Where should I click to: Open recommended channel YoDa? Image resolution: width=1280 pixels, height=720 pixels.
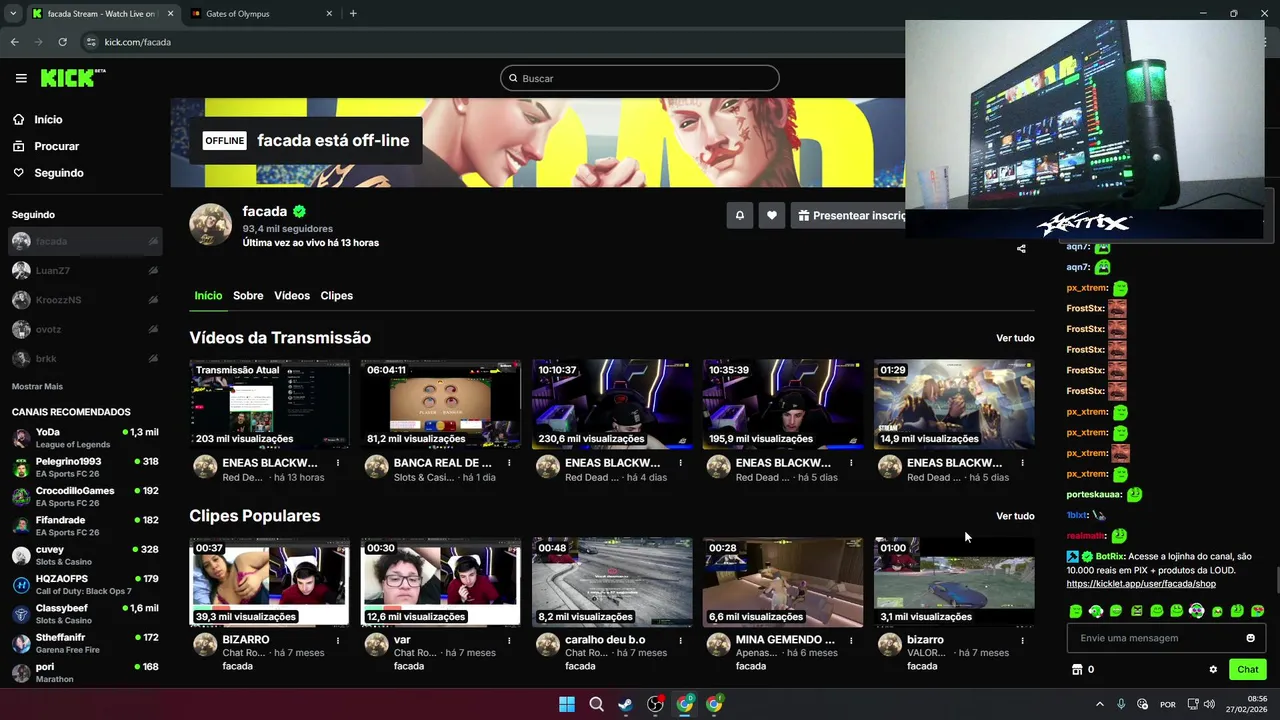coord(85,438)
